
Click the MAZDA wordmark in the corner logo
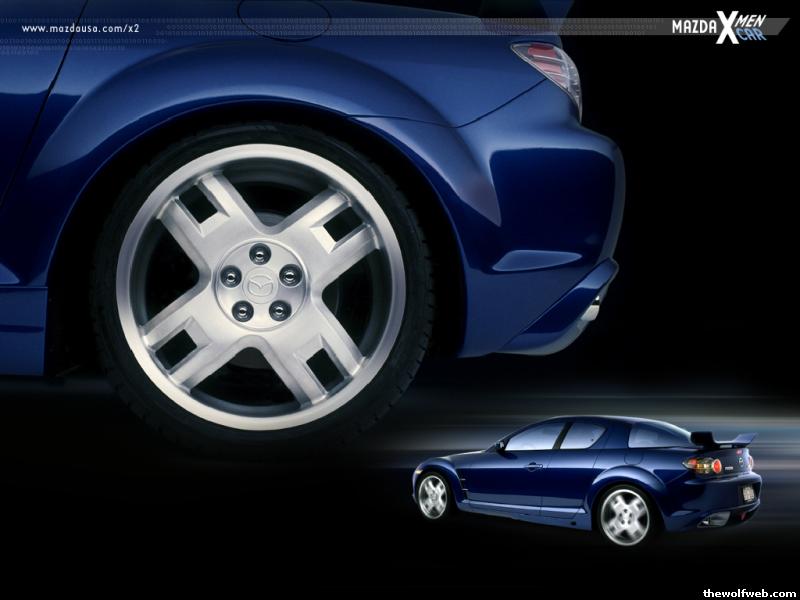point(697,28)
